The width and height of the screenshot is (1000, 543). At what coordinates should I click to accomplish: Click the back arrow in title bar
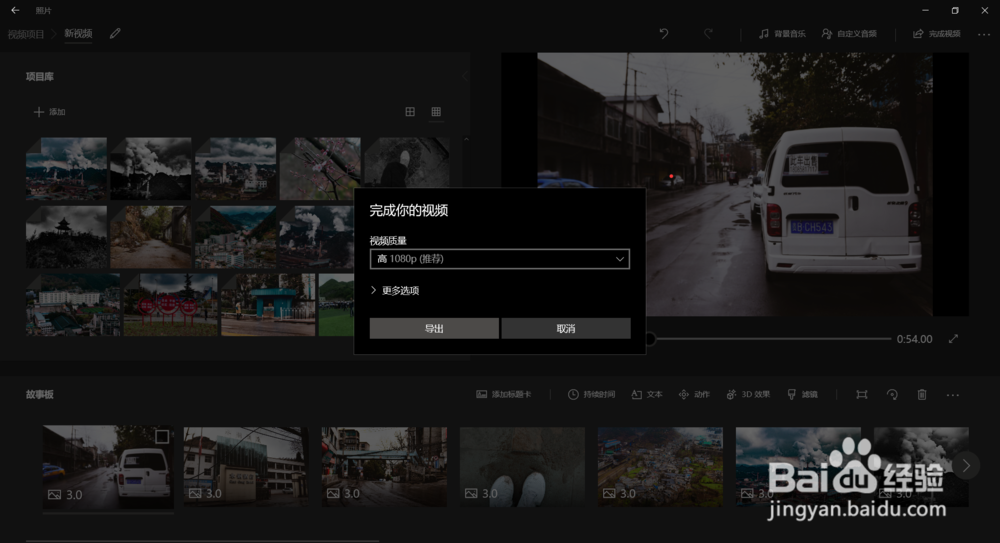tap(15, 10)
